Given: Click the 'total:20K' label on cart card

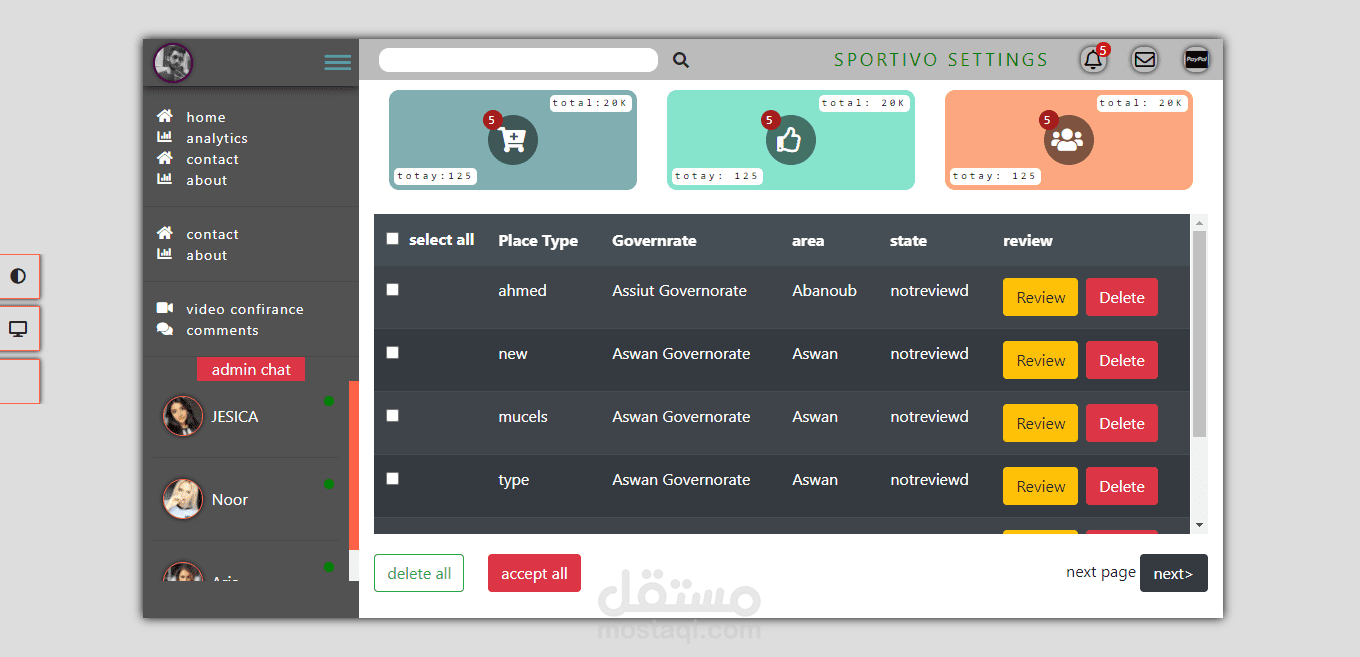Looking at the screenshot, I should point(591,103).
